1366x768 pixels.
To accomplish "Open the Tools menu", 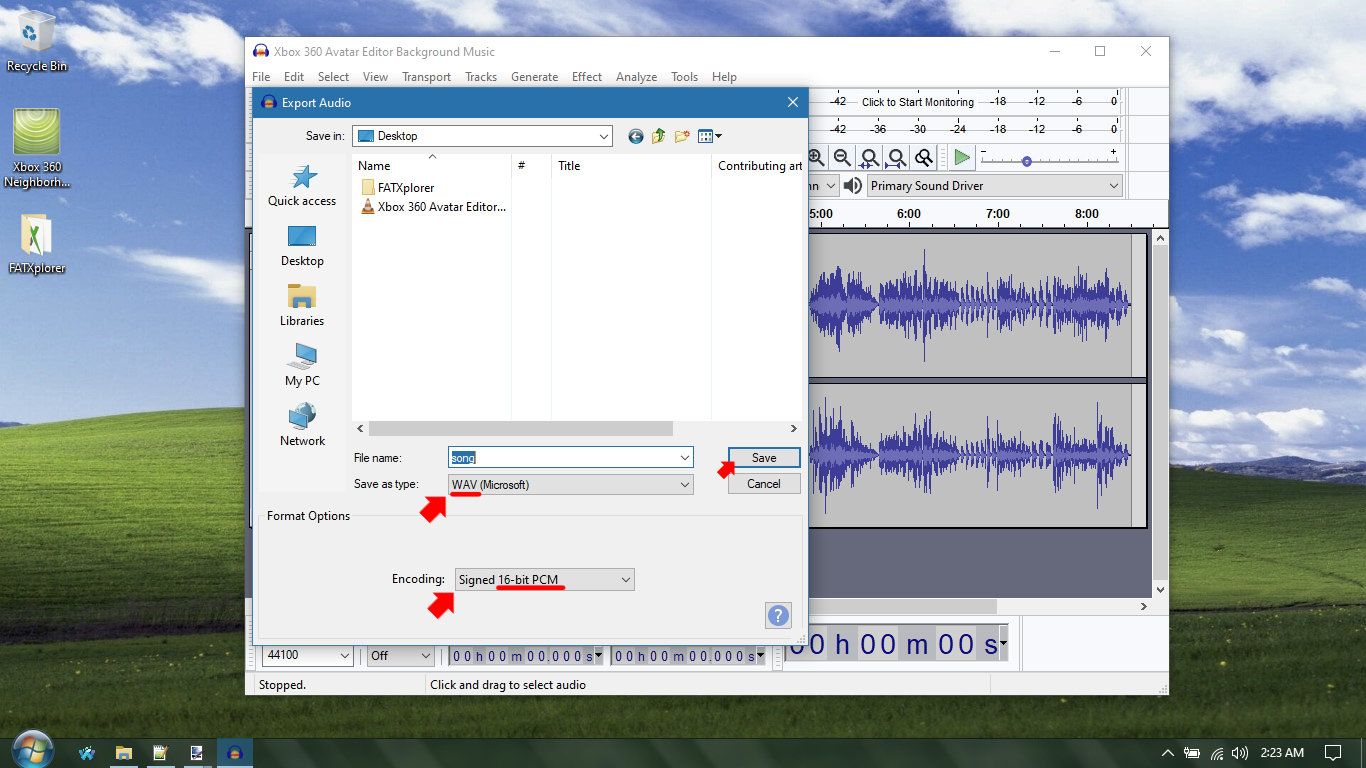I will coord(685,77).
